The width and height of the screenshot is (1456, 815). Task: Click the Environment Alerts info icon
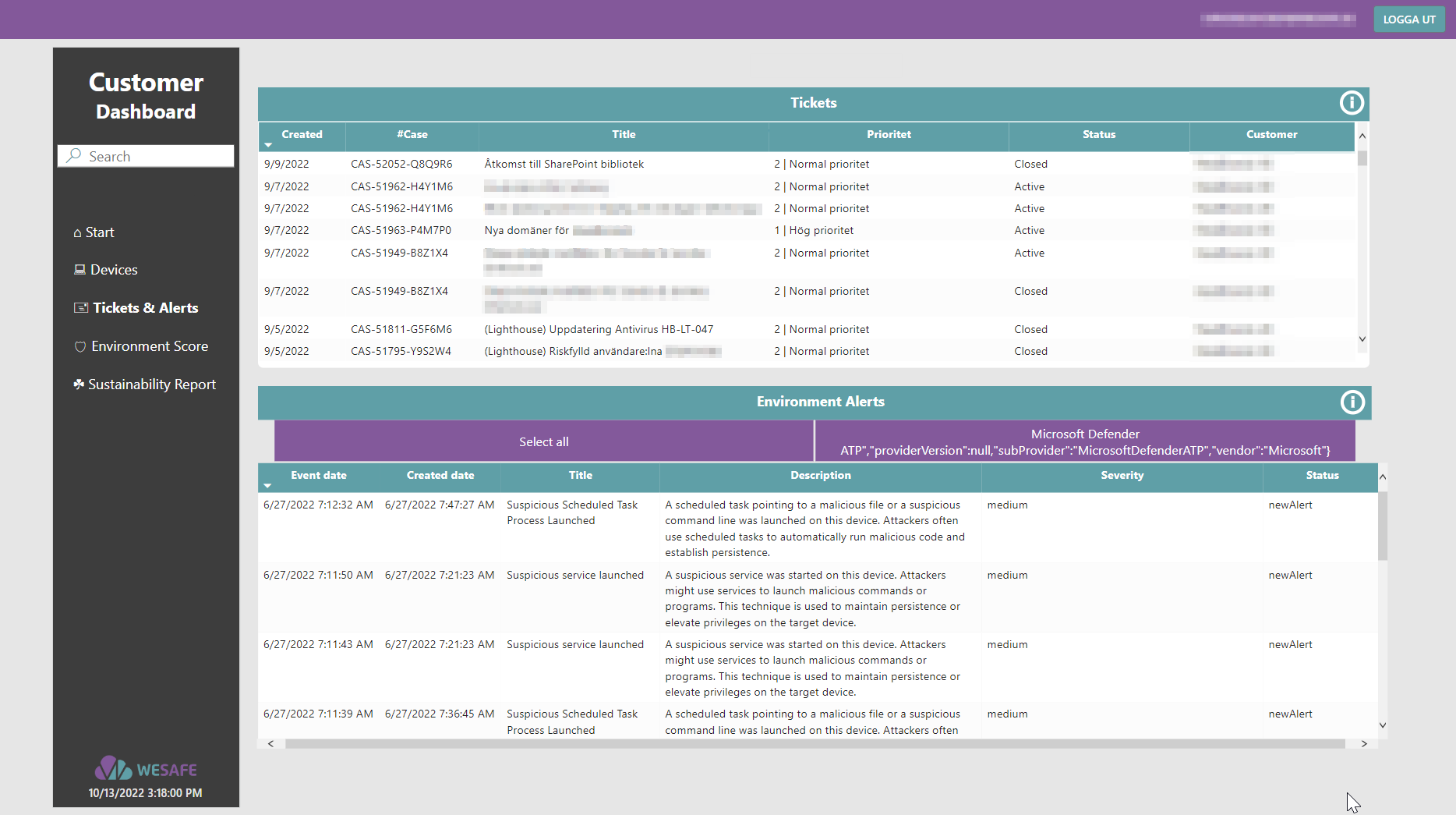coord(1352,402)
